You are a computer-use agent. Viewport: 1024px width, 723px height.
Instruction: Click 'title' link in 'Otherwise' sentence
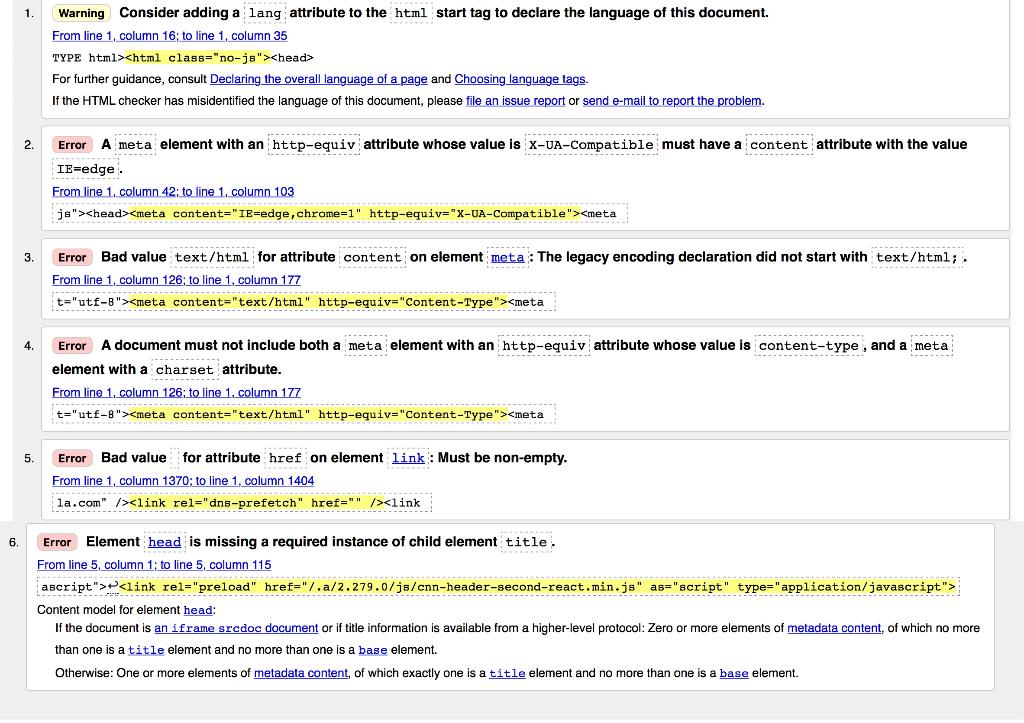(x=507, y=673)
